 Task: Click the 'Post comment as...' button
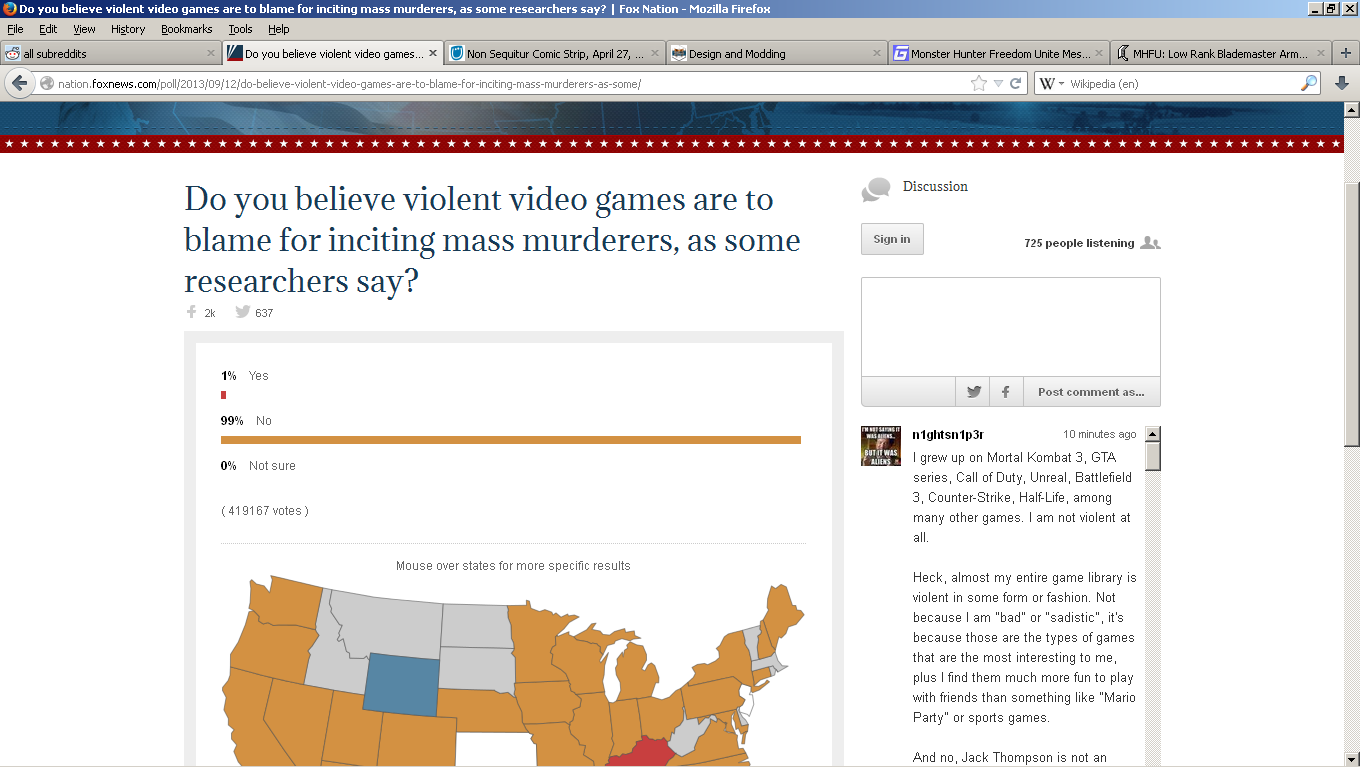pos(1091,392)
